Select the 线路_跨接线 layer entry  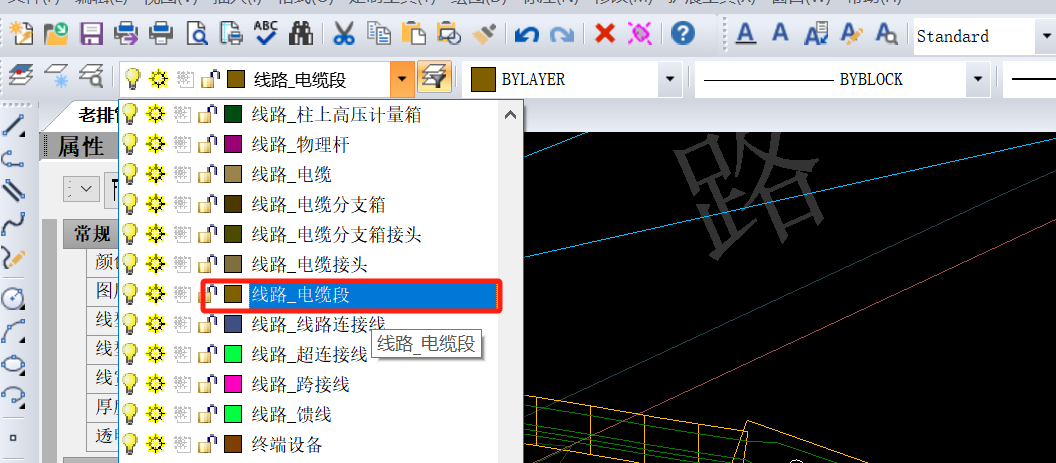pyautogui.click(x=299, y=384)
